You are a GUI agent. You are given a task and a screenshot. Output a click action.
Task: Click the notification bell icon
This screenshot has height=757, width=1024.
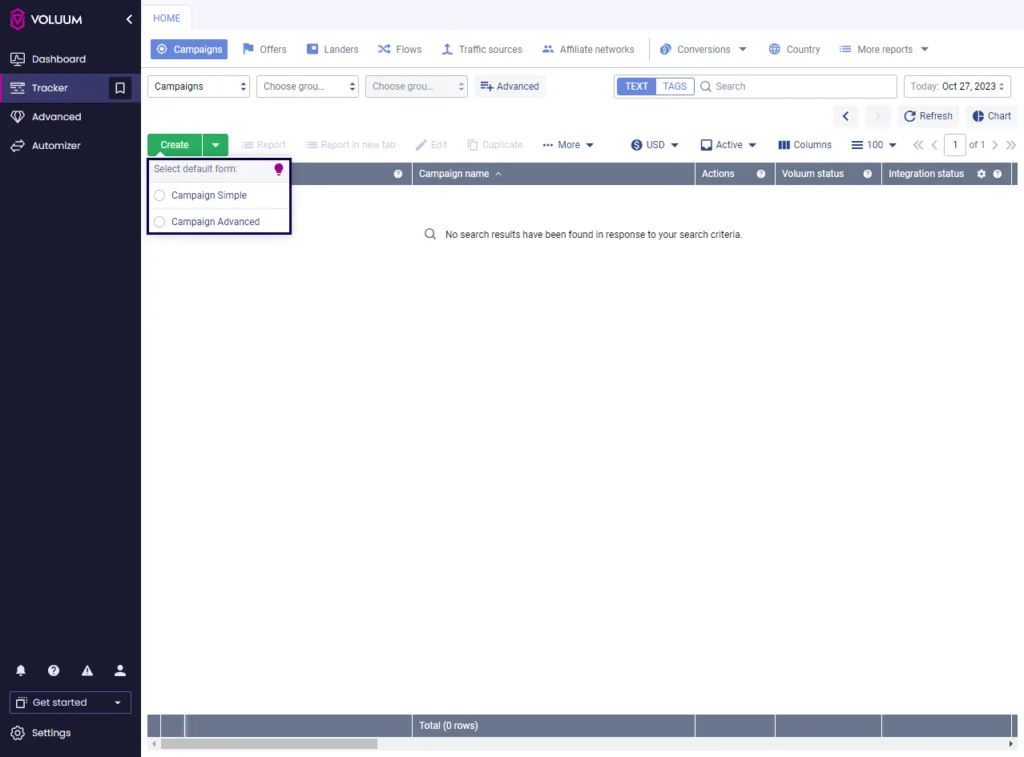coord(20,670)
